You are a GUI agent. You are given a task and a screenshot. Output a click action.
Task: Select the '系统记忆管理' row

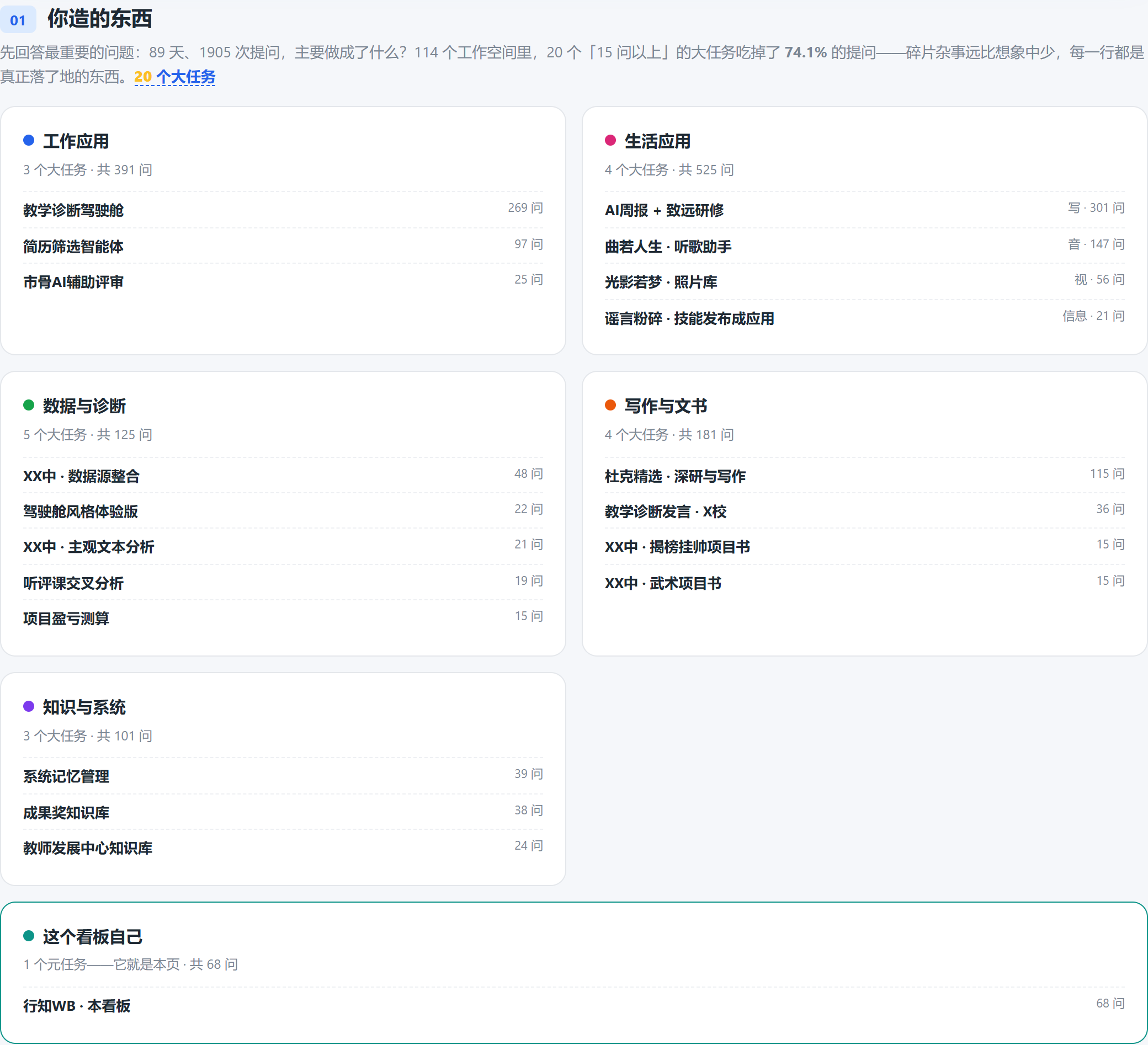pyautogui.click(x=283, y=776)
